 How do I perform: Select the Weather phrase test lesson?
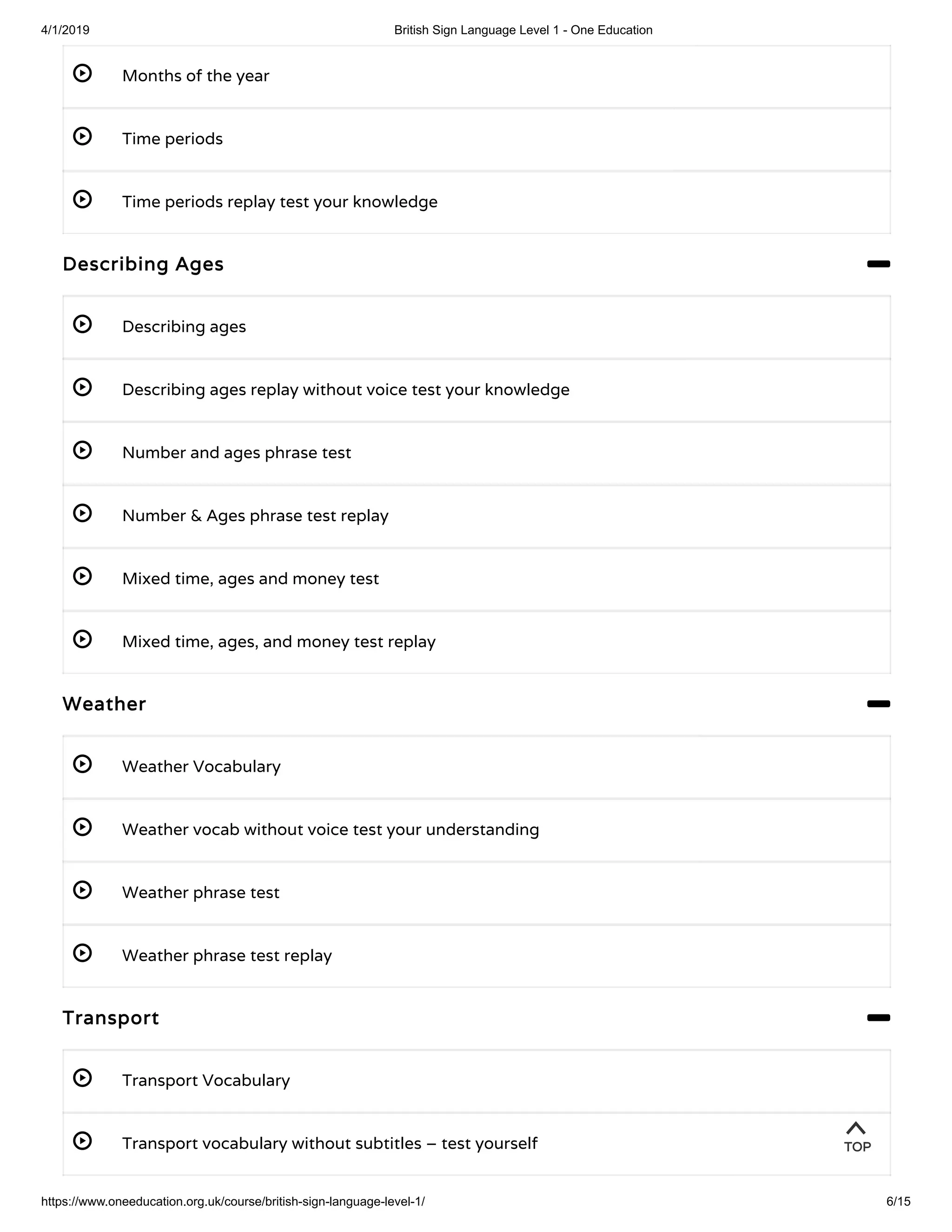tap(201, 893)
